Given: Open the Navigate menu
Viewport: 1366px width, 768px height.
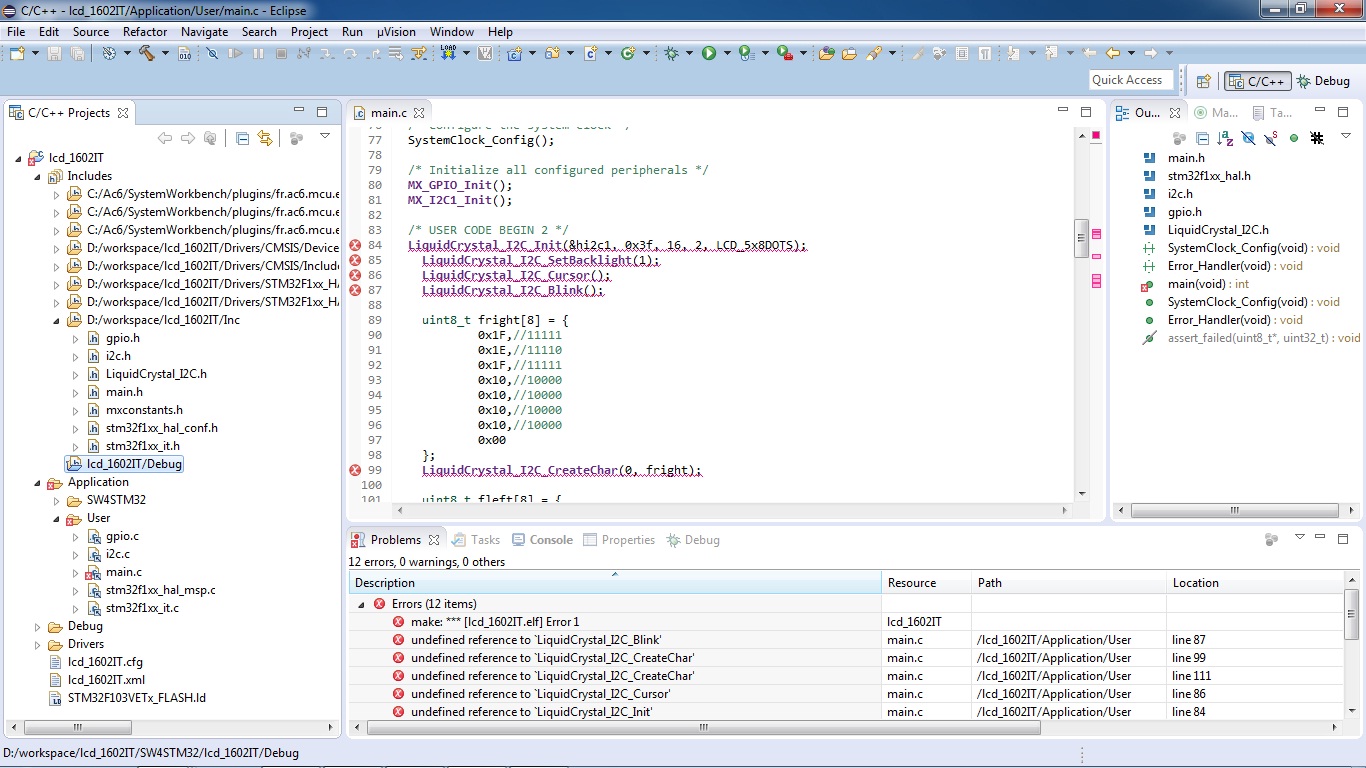Looking at the screenshot, I should (204, 31).
